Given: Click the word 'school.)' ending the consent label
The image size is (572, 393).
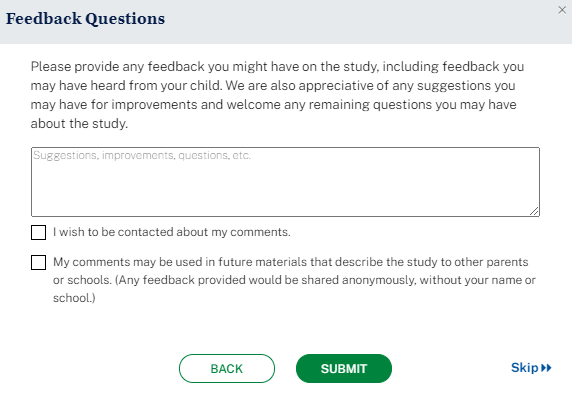Looking at the screenshot, I should (x=74, y=298).
